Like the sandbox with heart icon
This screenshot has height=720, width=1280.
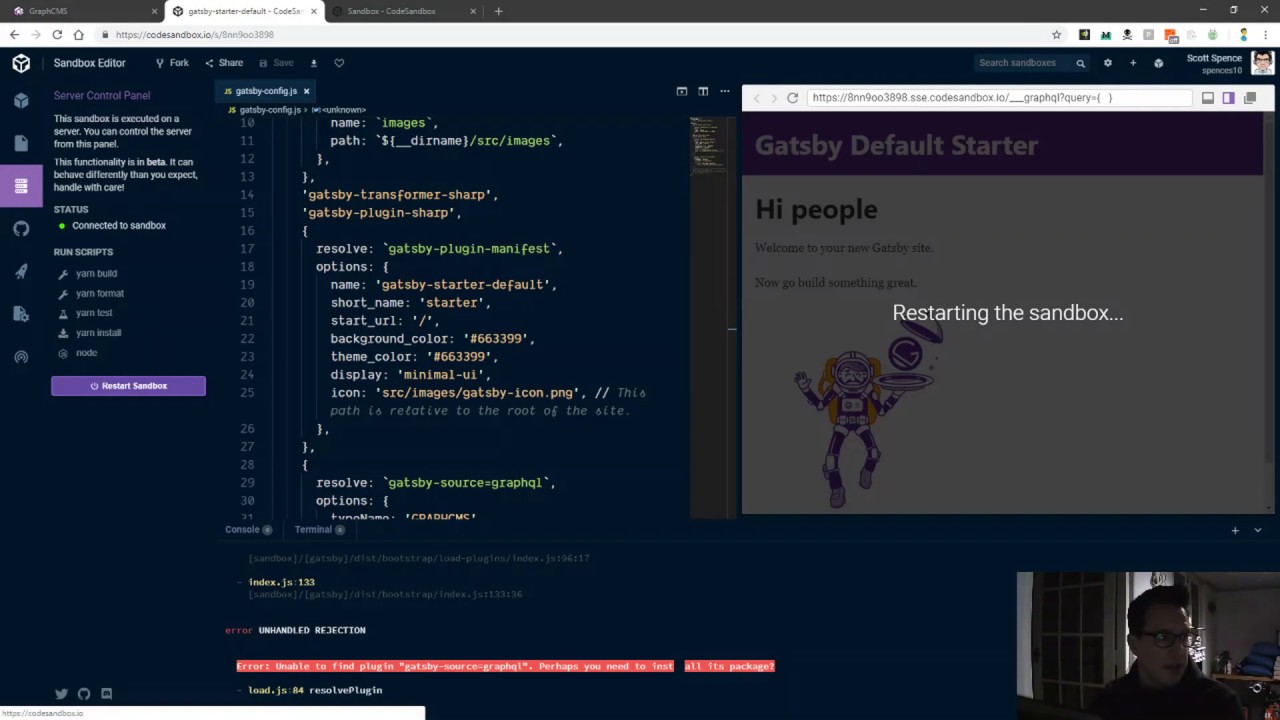(x=339, y=63)
